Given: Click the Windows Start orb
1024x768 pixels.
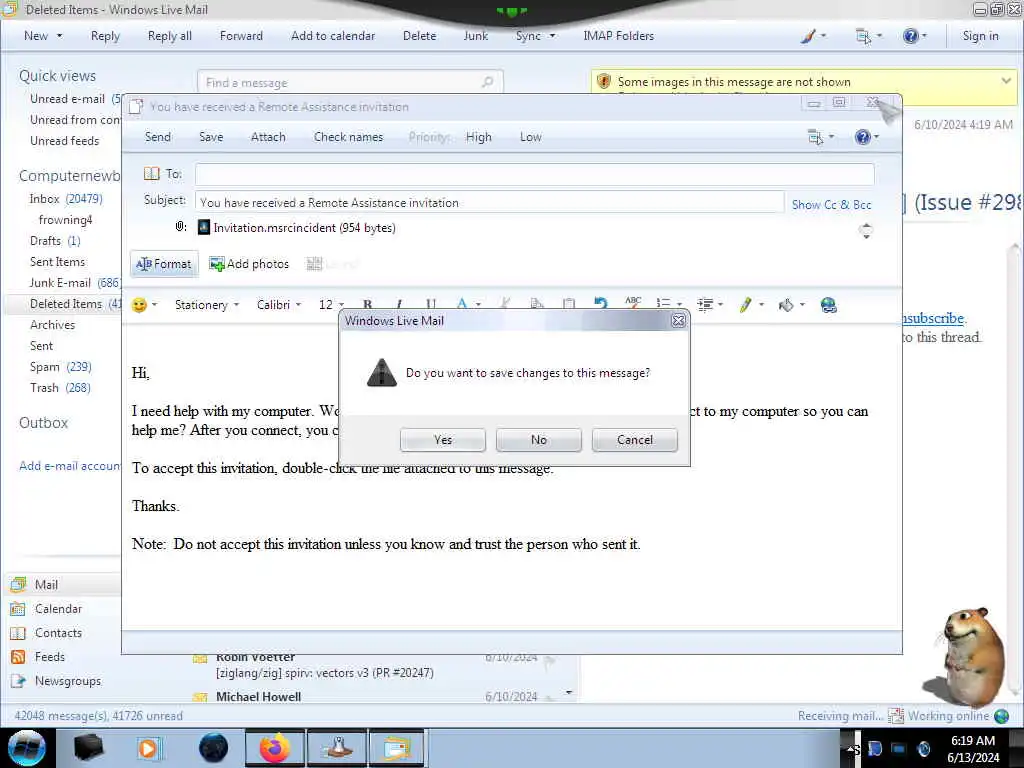Looking at the screenshot, I should [26, 748].
